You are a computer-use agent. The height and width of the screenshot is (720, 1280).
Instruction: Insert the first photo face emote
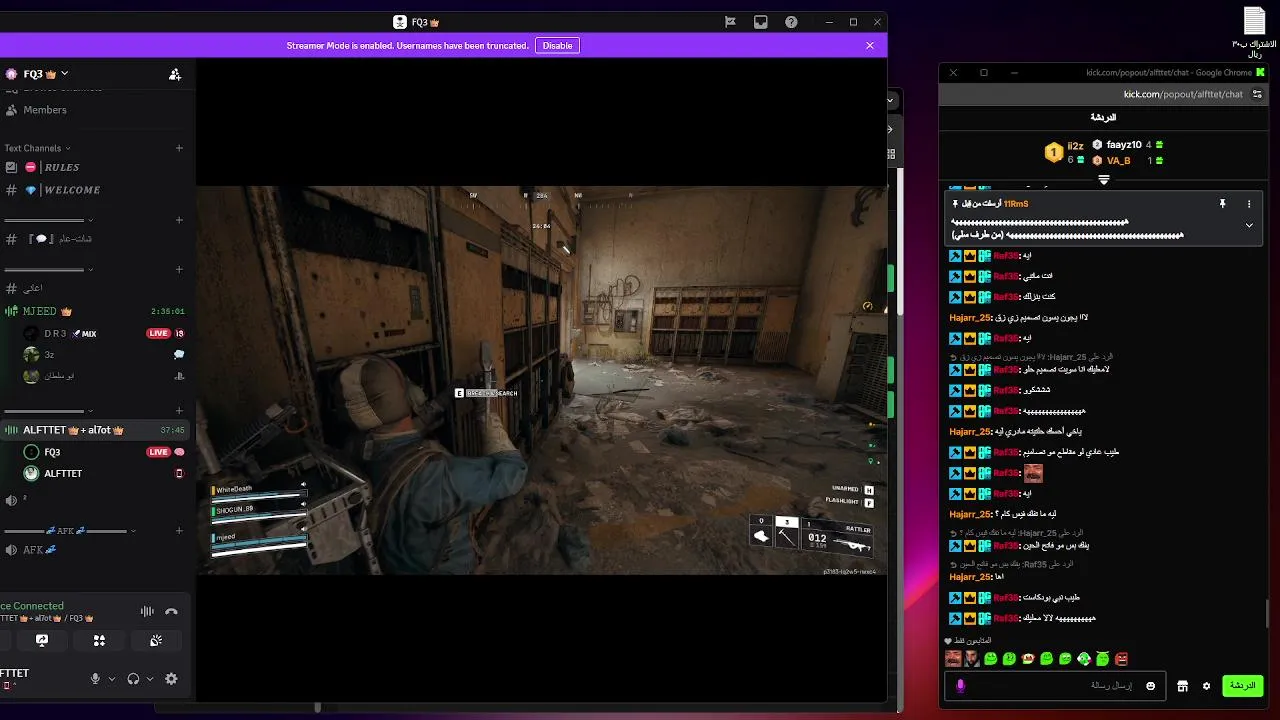[x=953, y=659]
